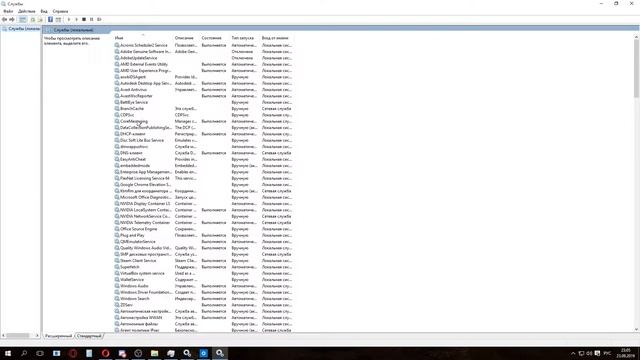Click the Forward arrow in the toolbar
Screen dimensions: 640x360
coord(12,20)
